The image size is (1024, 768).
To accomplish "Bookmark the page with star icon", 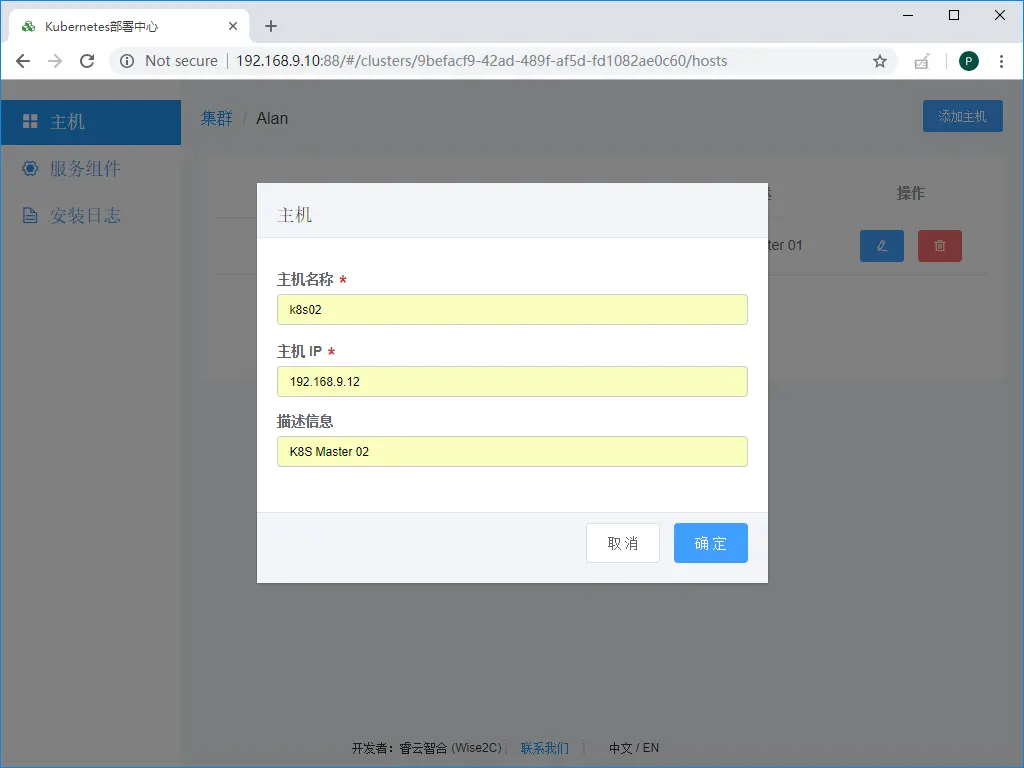I will pos(880,61).
